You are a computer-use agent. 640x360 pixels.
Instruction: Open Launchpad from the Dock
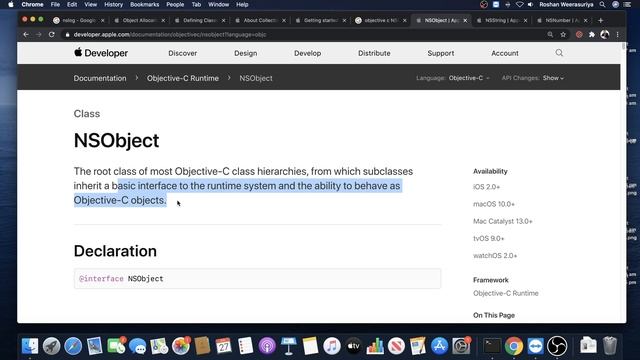pyautogui.click(x=51, y=346)
